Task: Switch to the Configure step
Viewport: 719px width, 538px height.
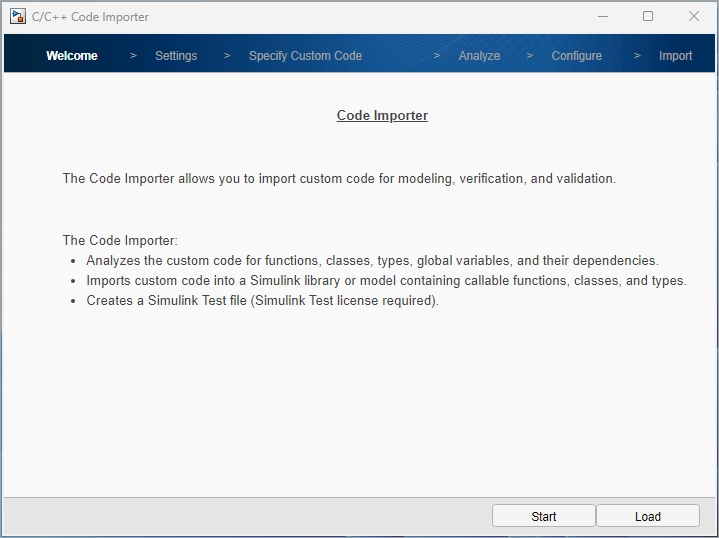Action: [577, 56]
